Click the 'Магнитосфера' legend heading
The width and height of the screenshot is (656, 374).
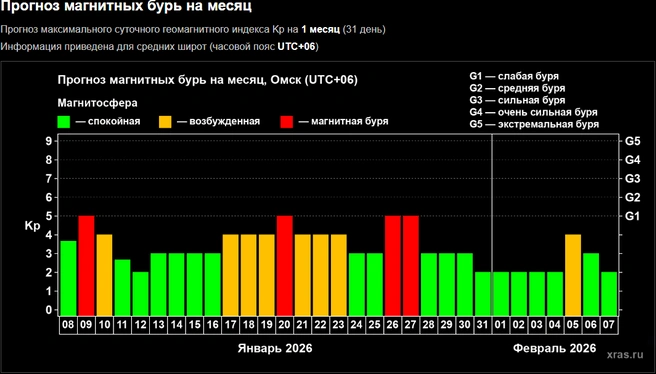coord(97,103)
